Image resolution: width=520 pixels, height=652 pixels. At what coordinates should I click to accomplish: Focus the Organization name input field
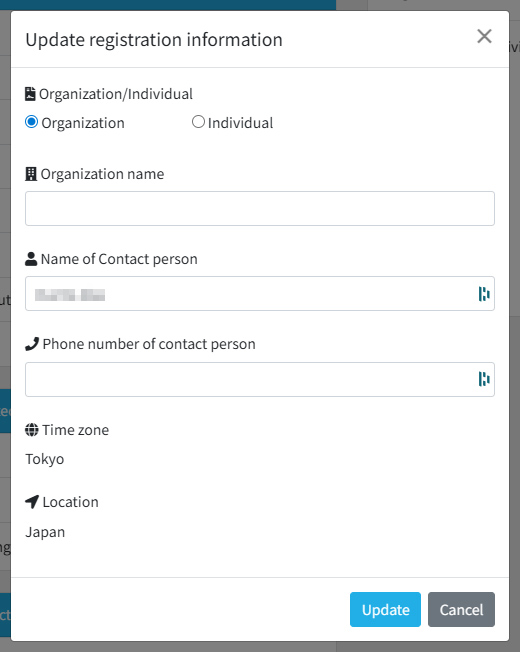click(x=260, y=208)
